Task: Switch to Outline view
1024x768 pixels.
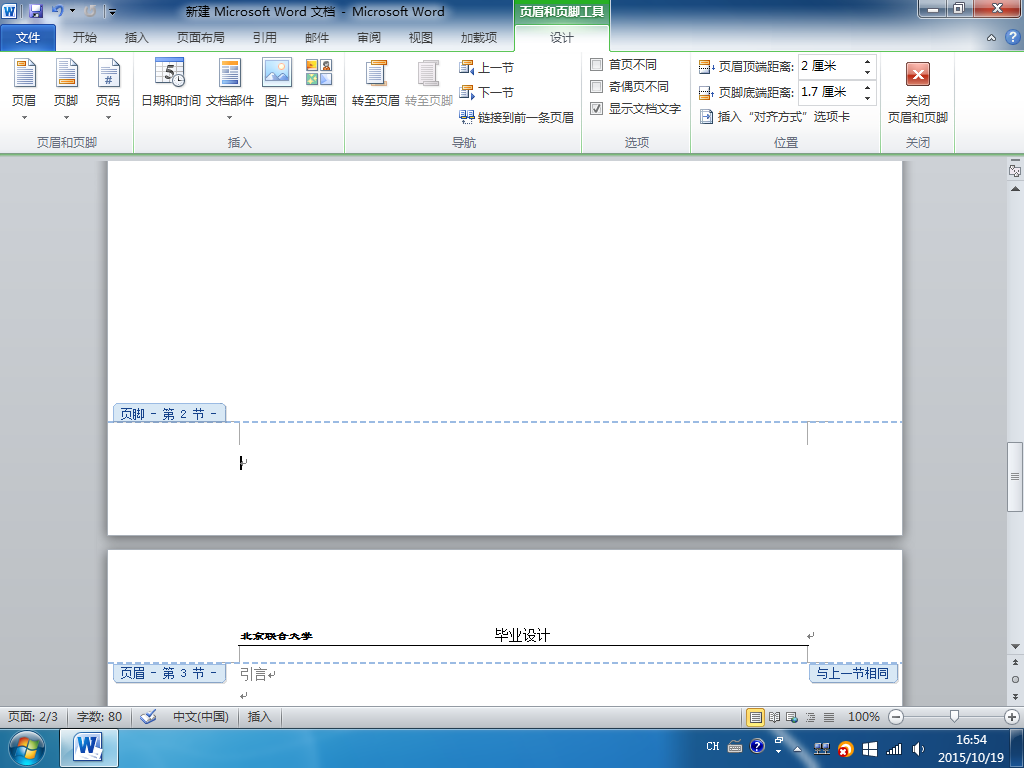Action: (x=810, y=717)
